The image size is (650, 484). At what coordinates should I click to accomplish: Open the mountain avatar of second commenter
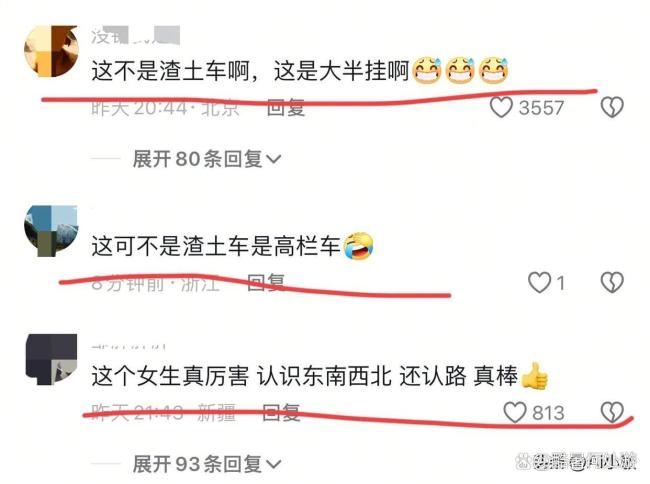51,231
